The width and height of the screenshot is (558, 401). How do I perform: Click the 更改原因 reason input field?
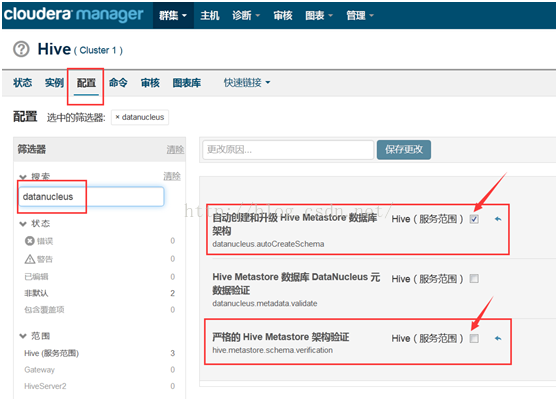288,149
